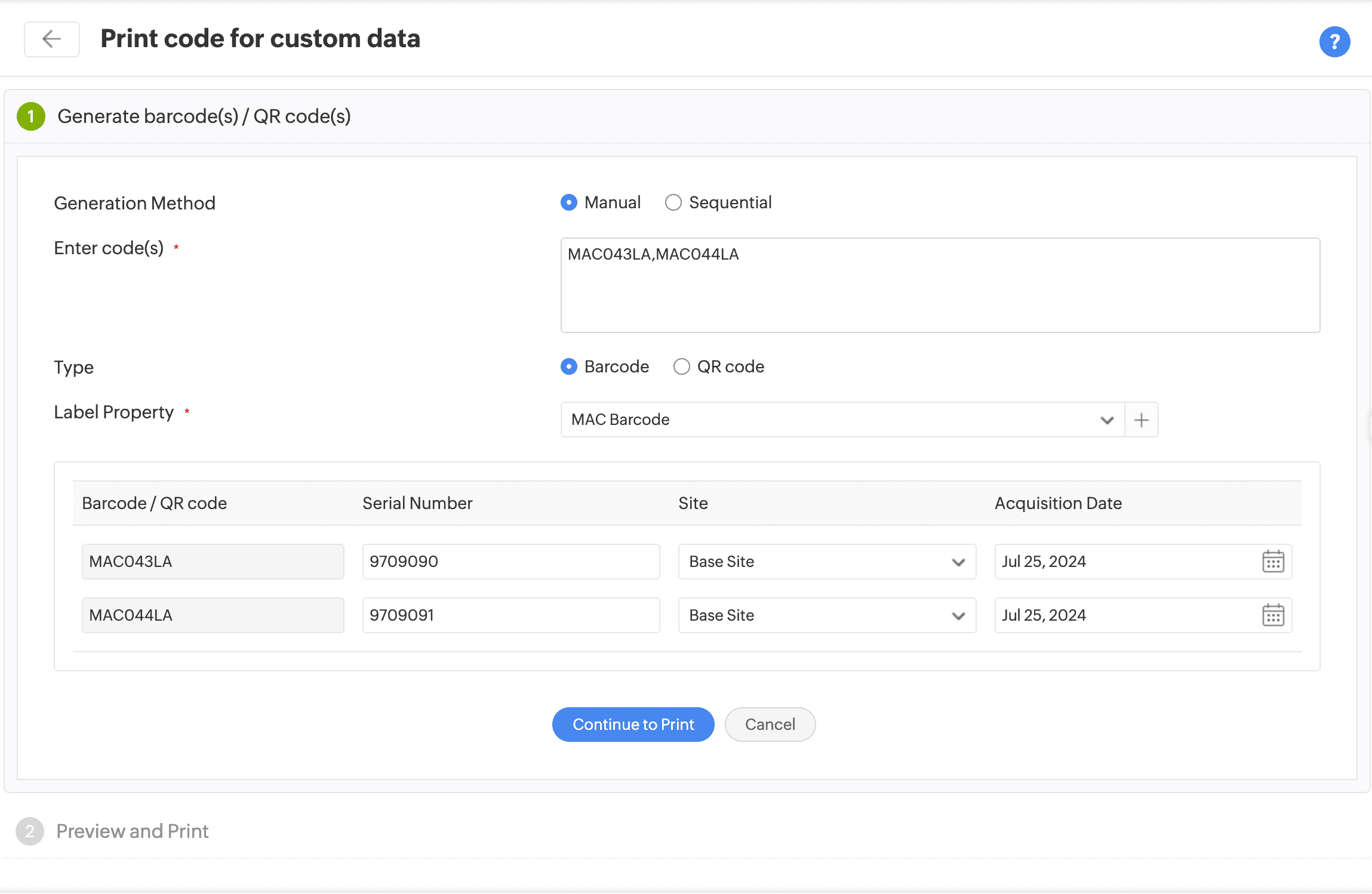Click the Cancel button

coord(770,725)
